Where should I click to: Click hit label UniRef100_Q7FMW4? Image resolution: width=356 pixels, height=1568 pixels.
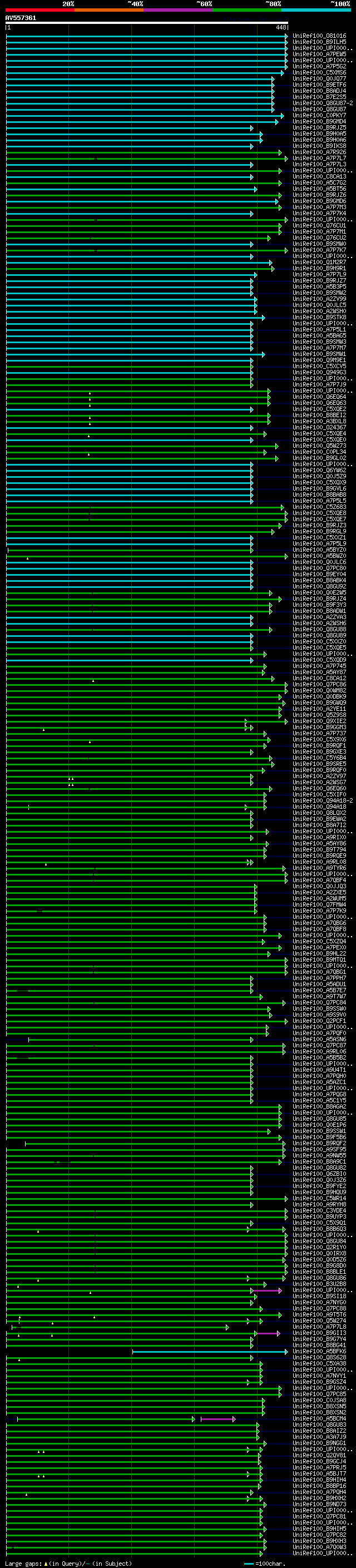point(319,904)
